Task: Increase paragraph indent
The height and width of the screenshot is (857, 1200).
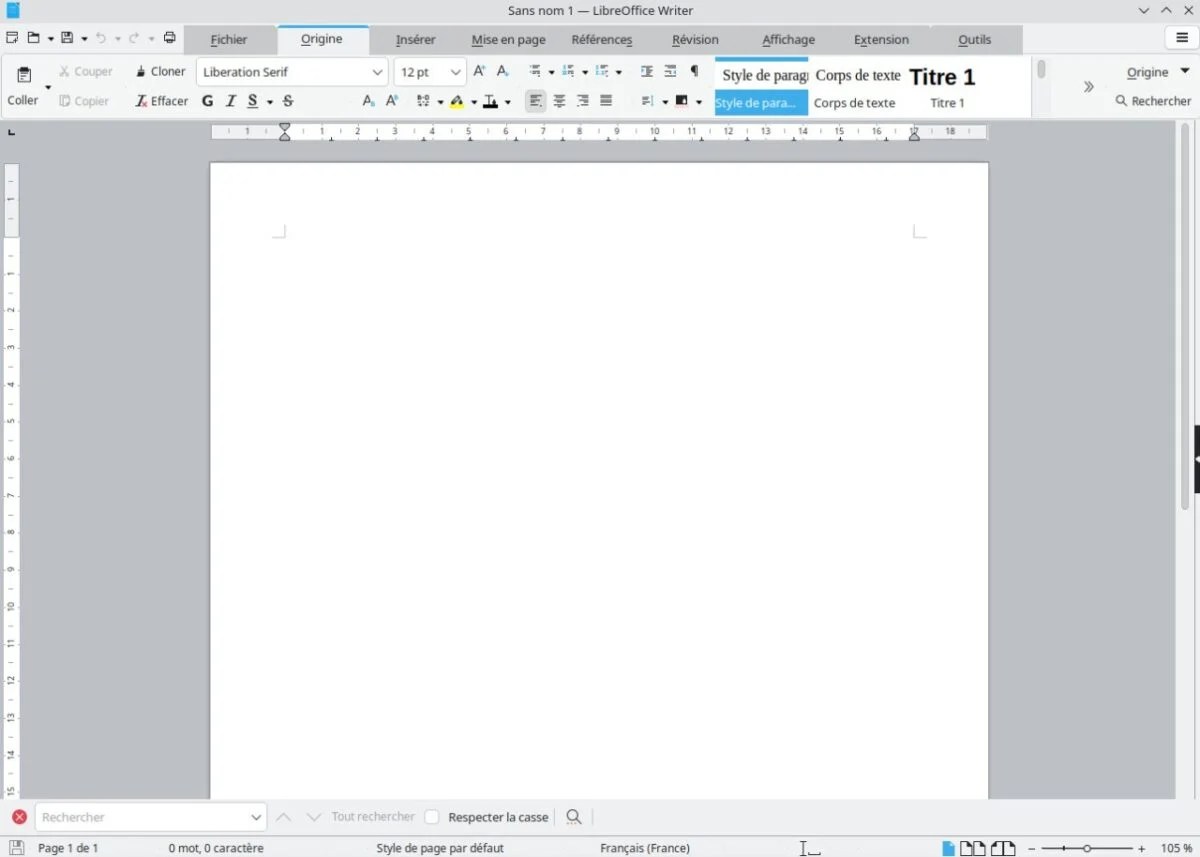Action: pyautogui.click(x=646, y=71)
